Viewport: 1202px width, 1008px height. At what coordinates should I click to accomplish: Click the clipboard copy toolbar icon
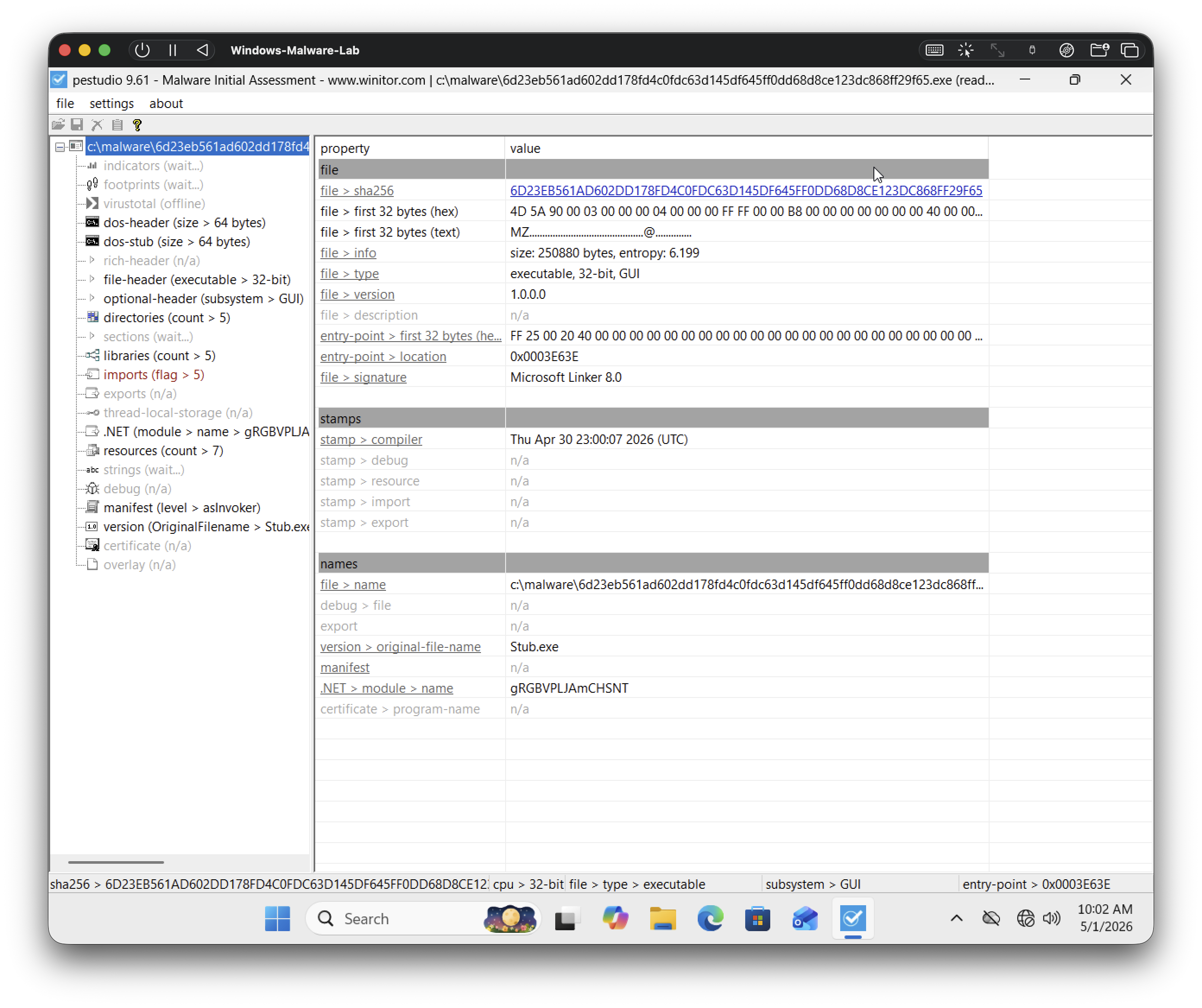pyautogui.click(x=117, y=125)
